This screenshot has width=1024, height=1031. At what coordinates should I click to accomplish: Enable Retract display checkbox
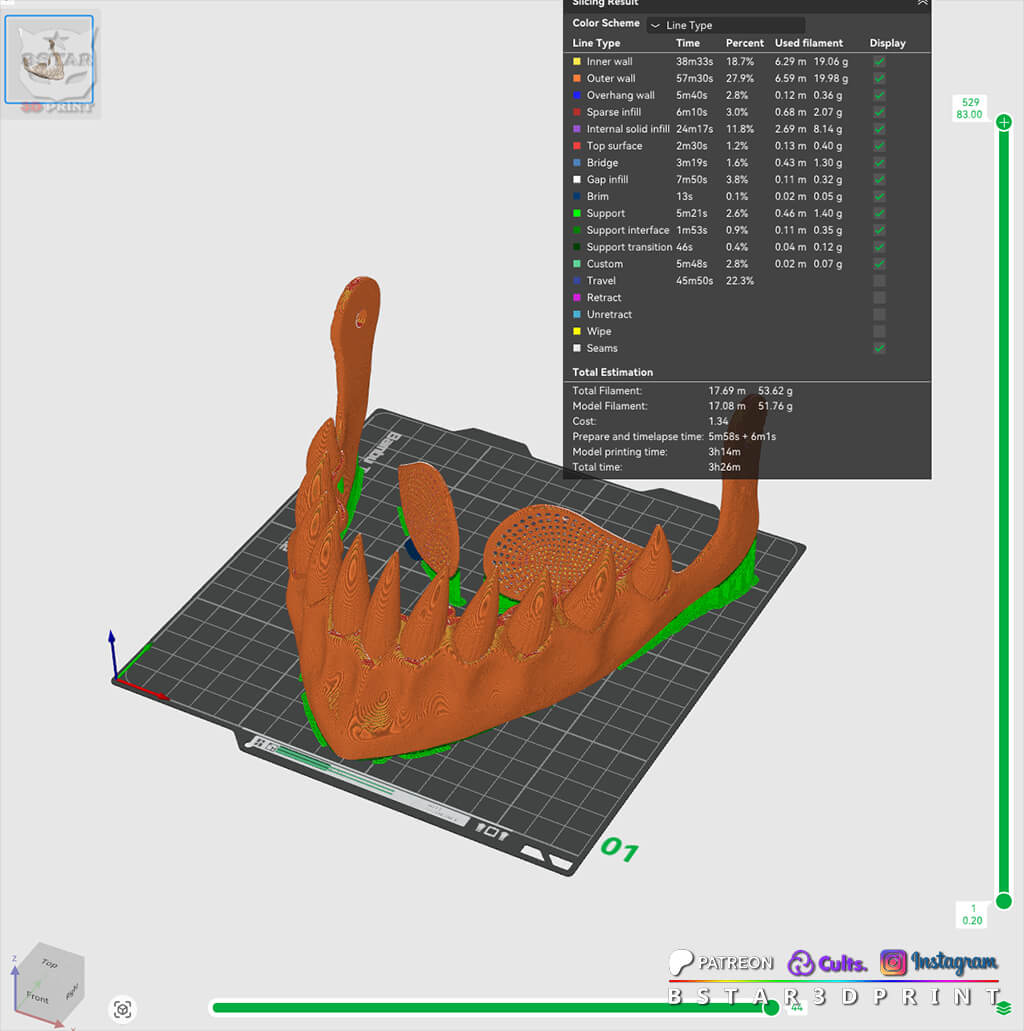tap(879, 298)
